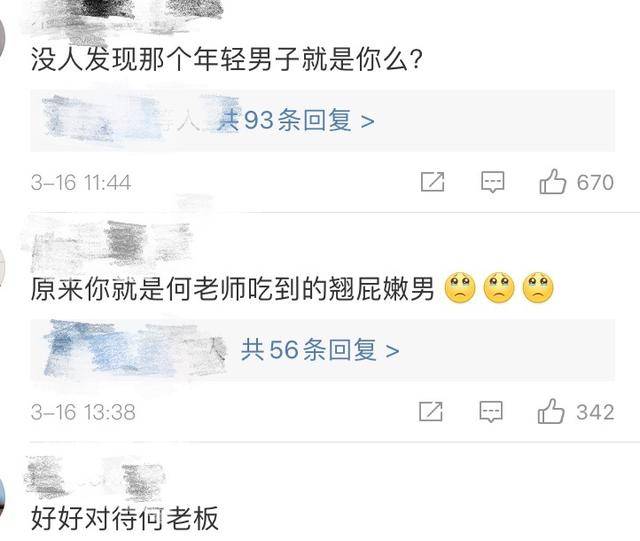Like the comment with 342 likes
This screenshot has height=541, width=640.
pyautogui.click(x=551, y=411)
